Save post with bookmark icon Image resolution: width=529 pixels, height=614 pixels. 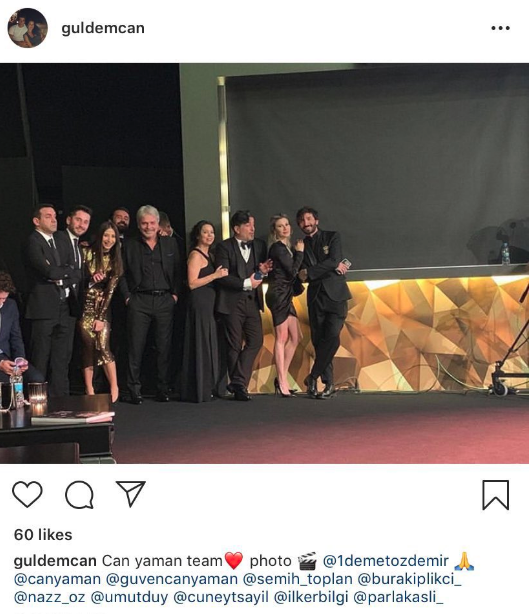[x=496, y=495]
